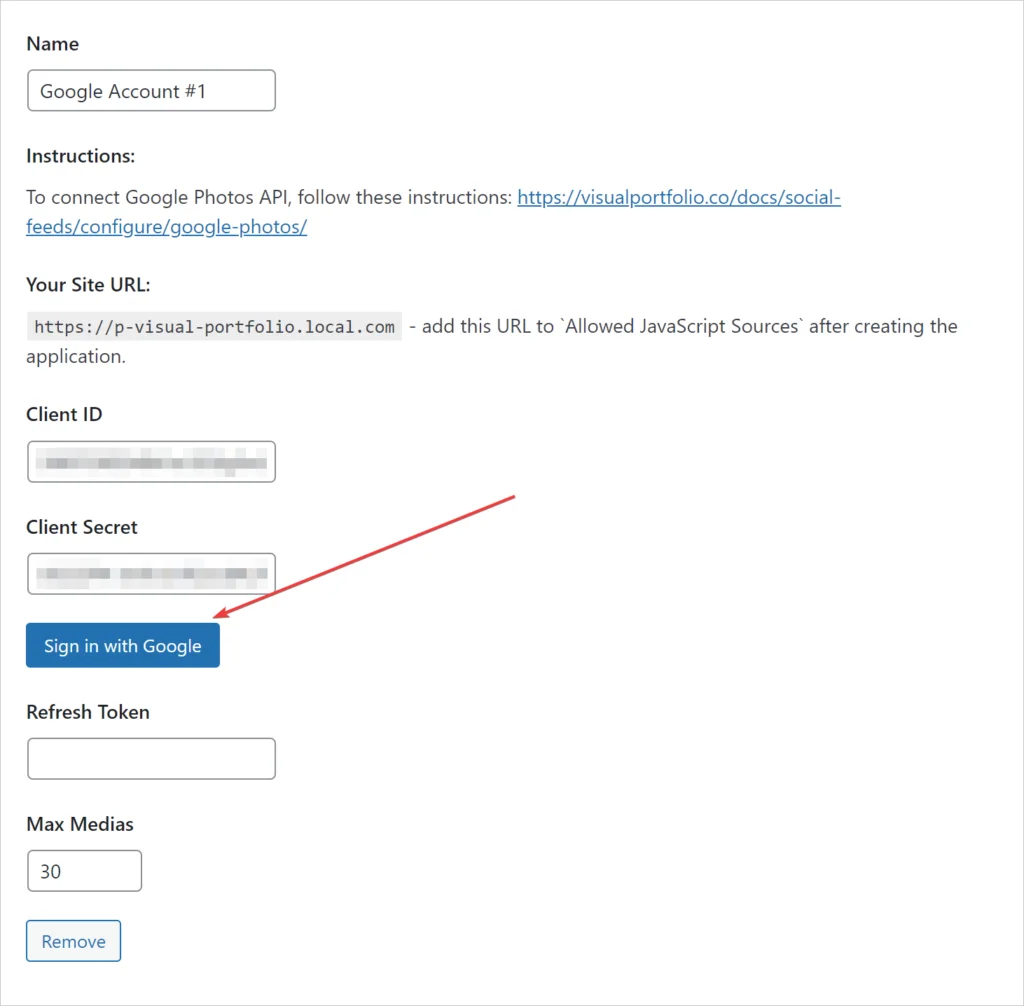
Task: Click the Instructions heading text
Action: pyautogui.click(x=80, y=156)
